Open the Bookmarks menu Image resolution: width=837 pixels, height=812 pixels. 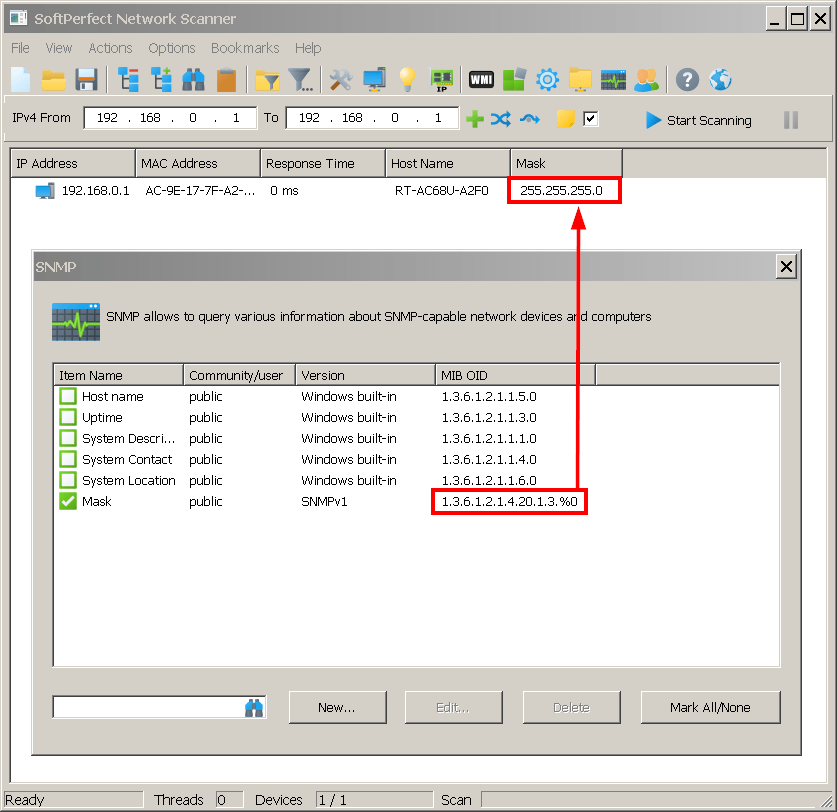[245, 48]
